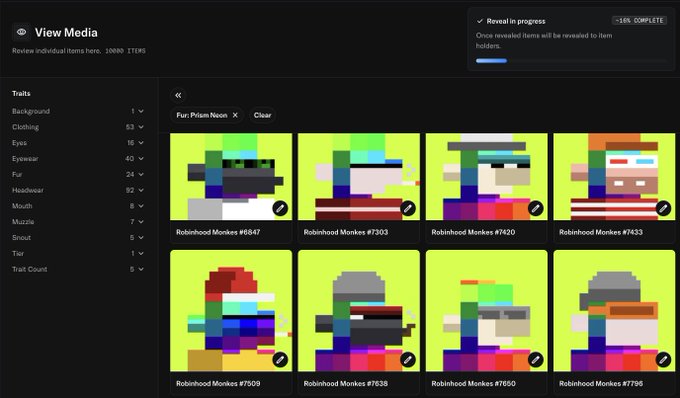Click the checkmark icon beside Reveal in progress
This screenshot has width=680, height=398.
pyautogui.click(x=480, y=21)
